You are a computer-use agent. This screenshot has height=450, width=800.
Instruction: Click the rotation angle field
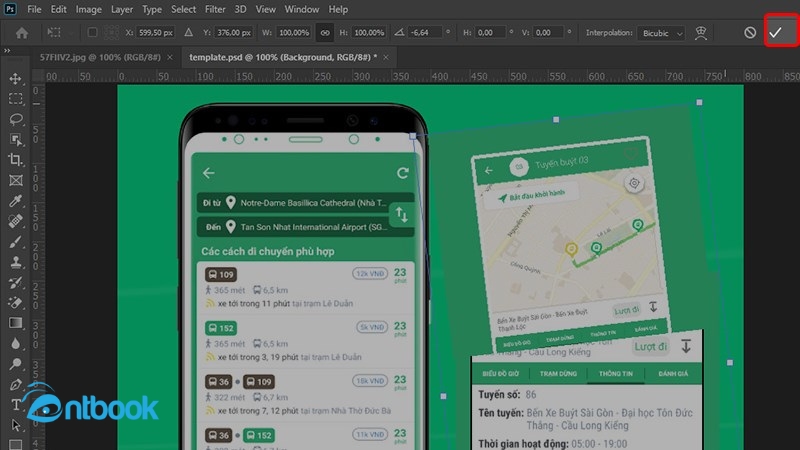click(x=427, y=33)
